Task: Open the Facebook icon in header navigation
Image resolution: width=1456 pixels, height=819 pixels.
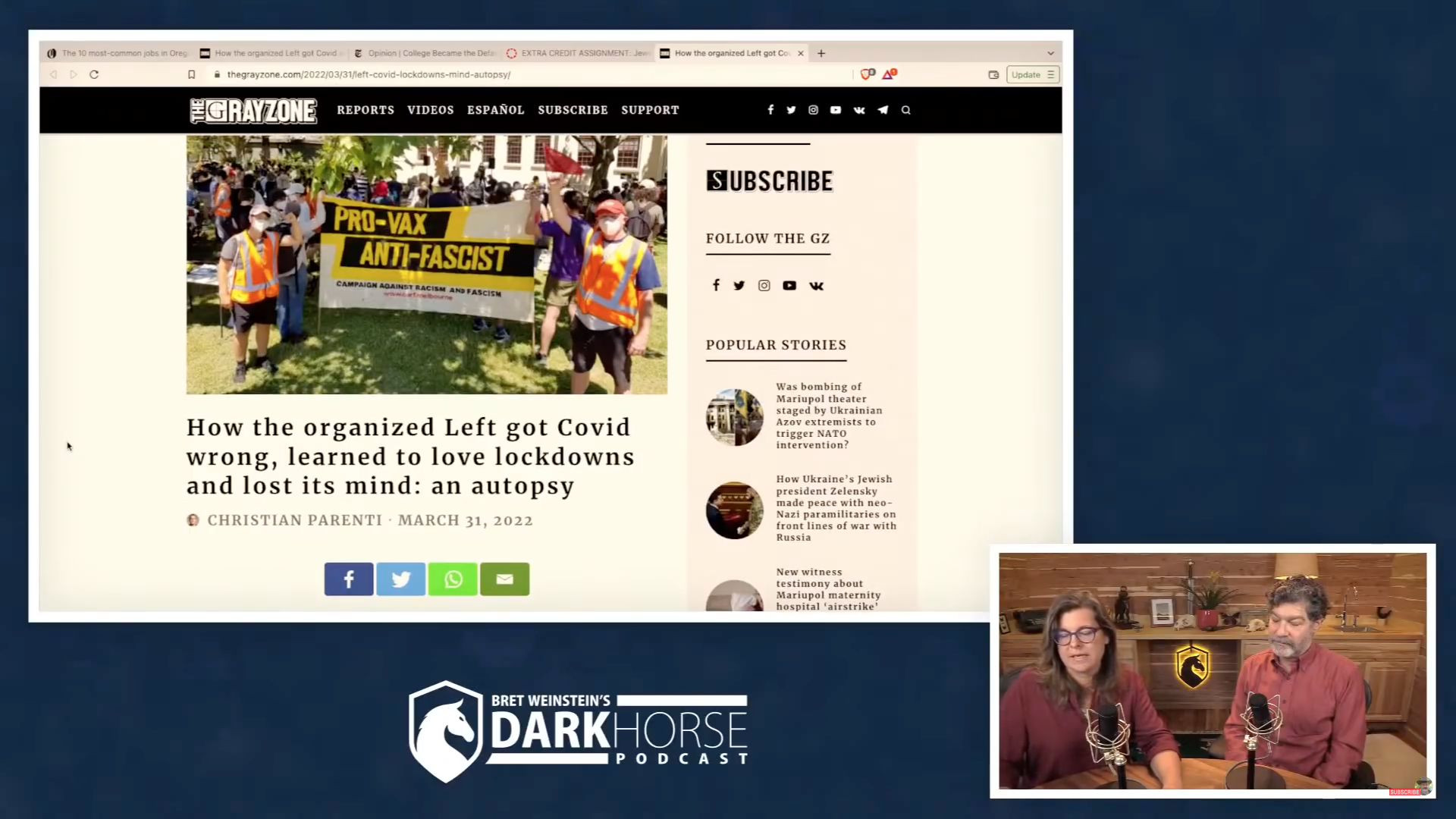Action: tap(770, 110)
